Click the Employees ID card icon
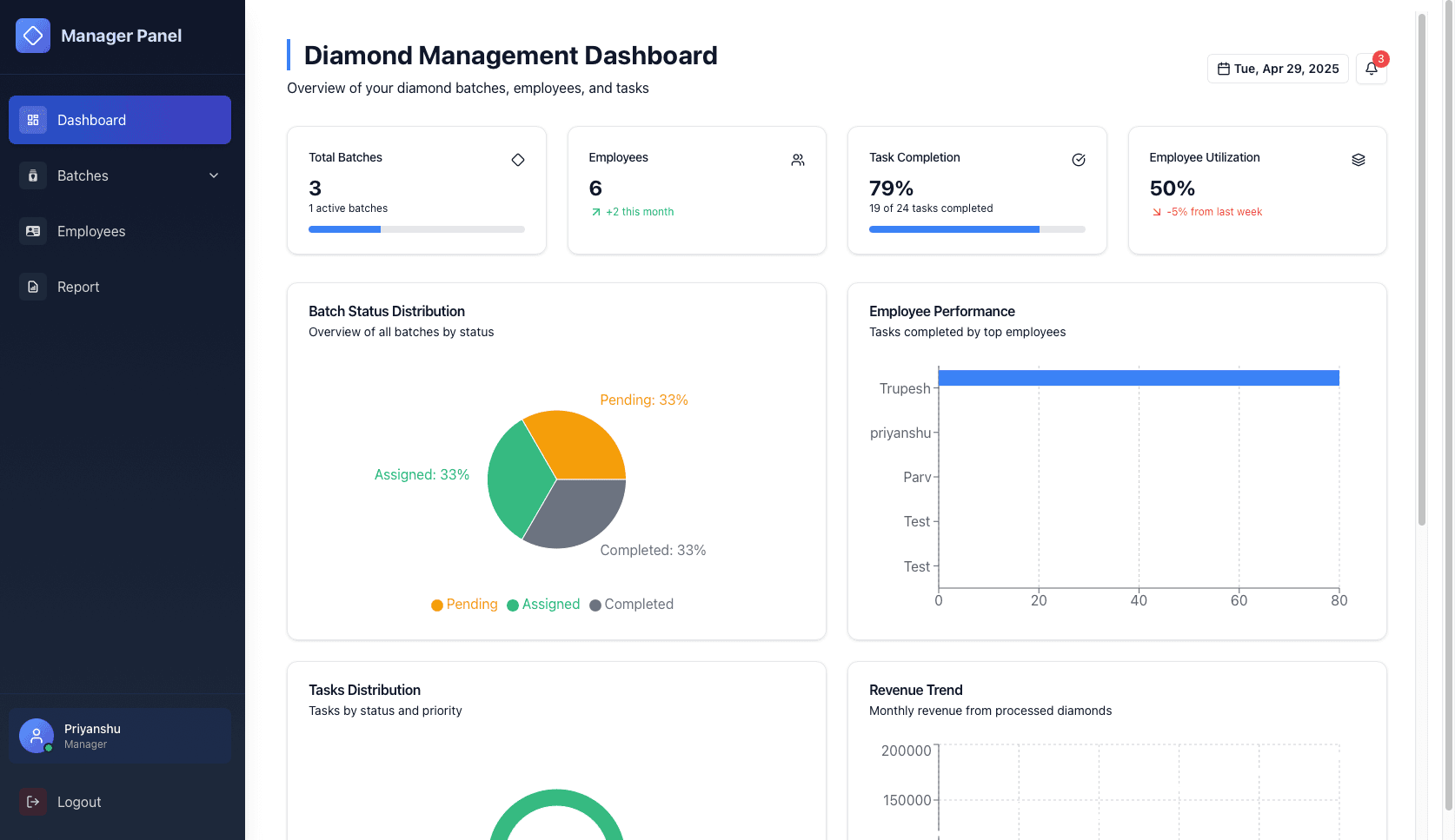The height and width of the screenshot is (840, 1455). point(33,231)
